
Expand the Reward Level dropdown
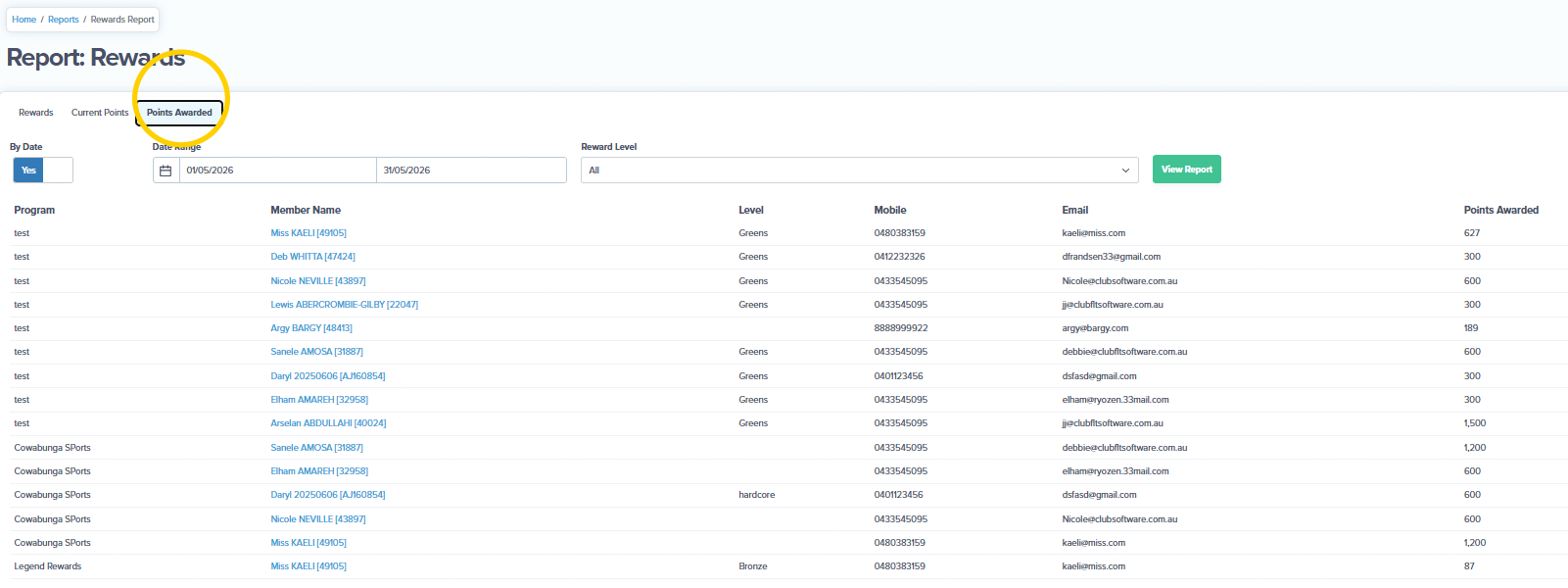pos(859,171)
